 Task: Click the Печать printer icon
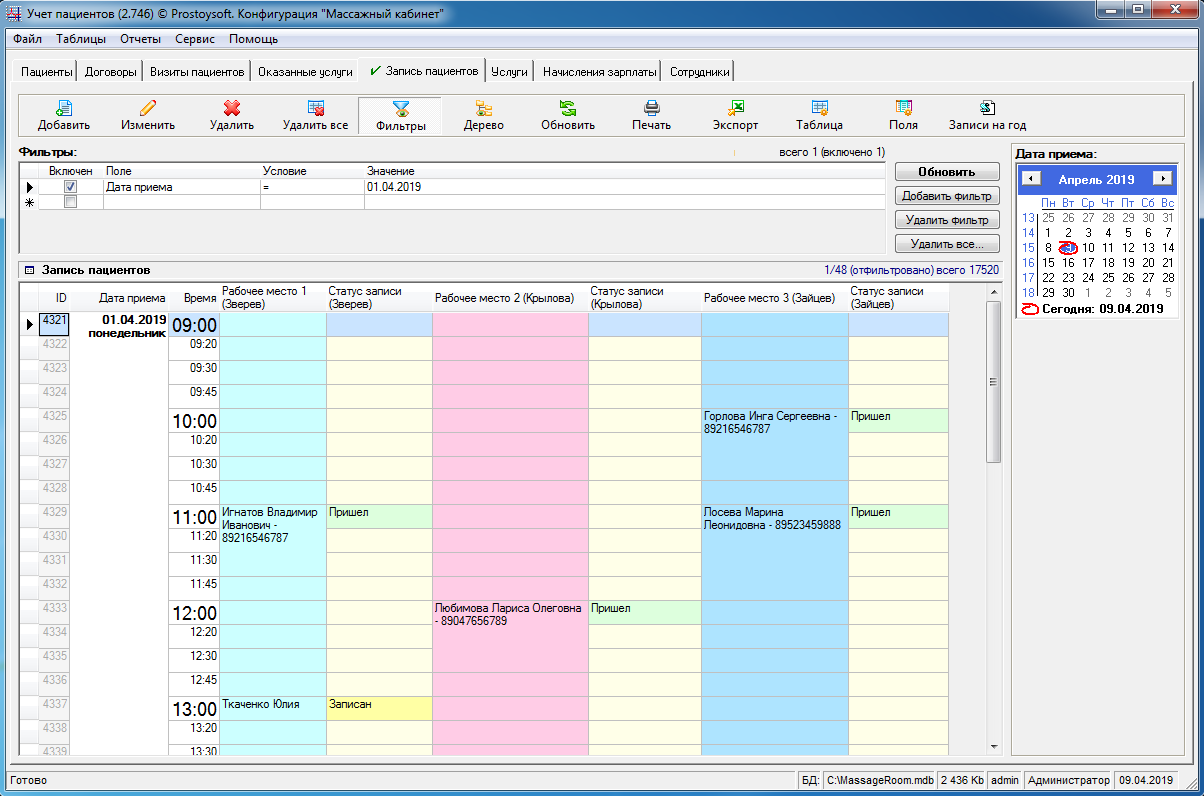click(651, 108)
